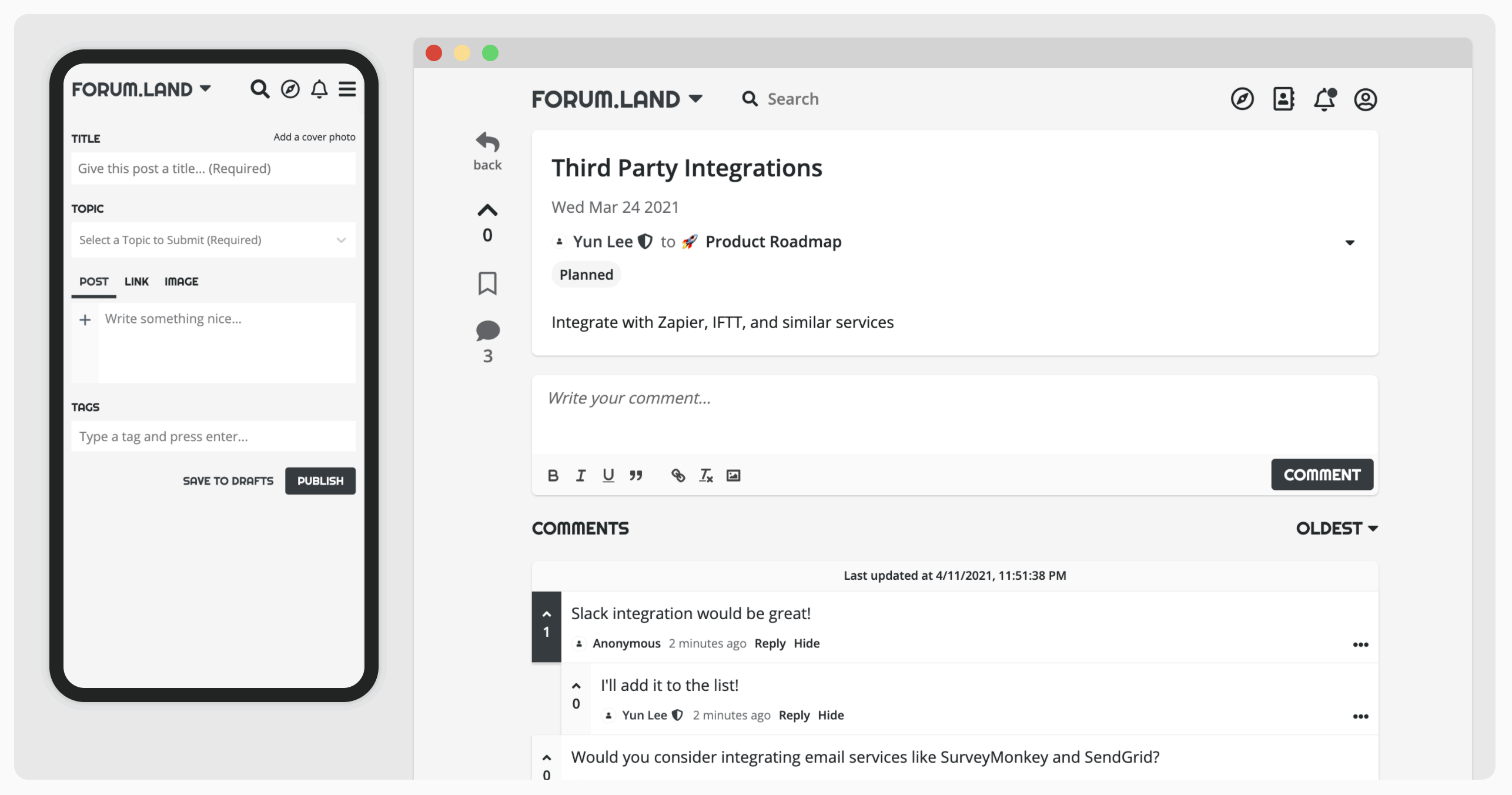Viewport: 1512px width, 795px height.
Task: Upvote the Slack integration comment
Action: [547, 614]
